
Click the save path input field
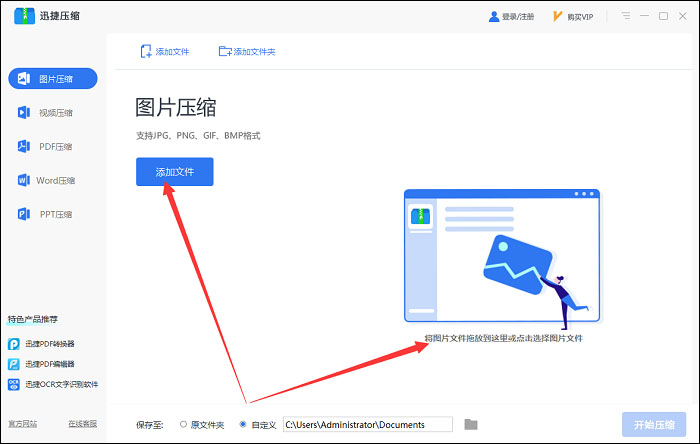[x=368, y=424]
